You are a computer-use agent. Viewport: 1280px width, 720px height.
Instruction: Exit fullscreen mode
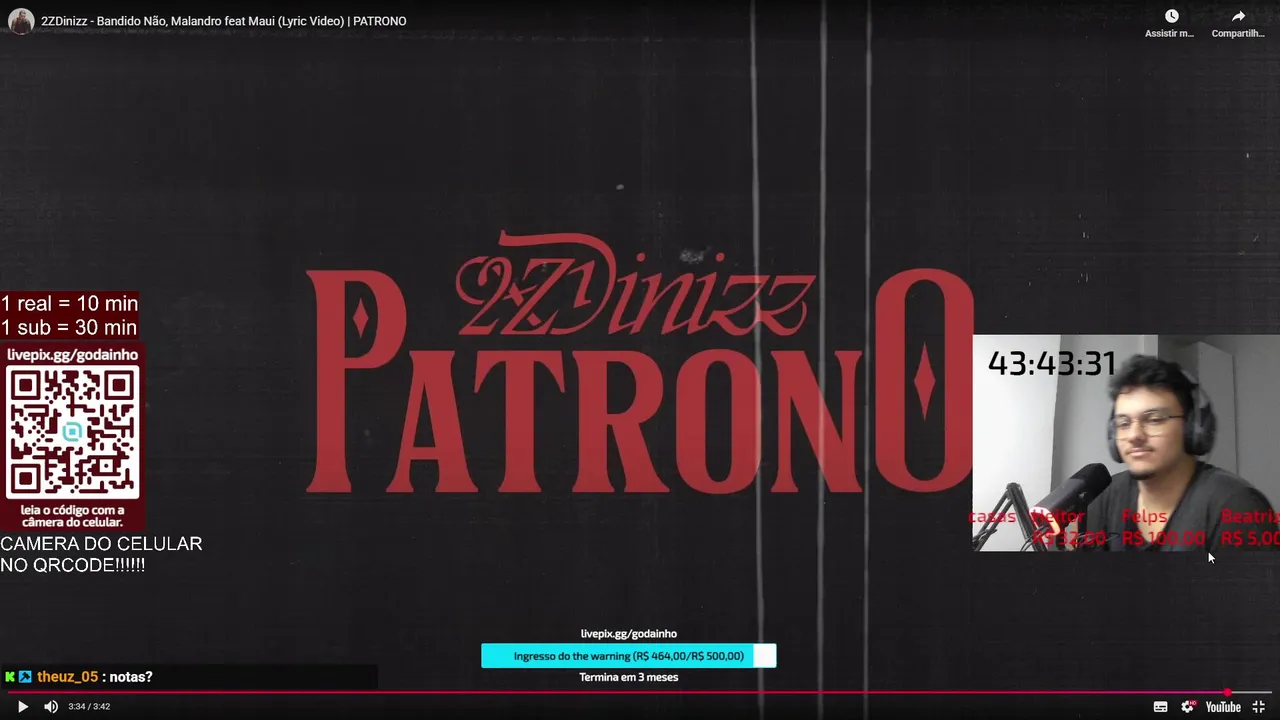point(1259,706)
